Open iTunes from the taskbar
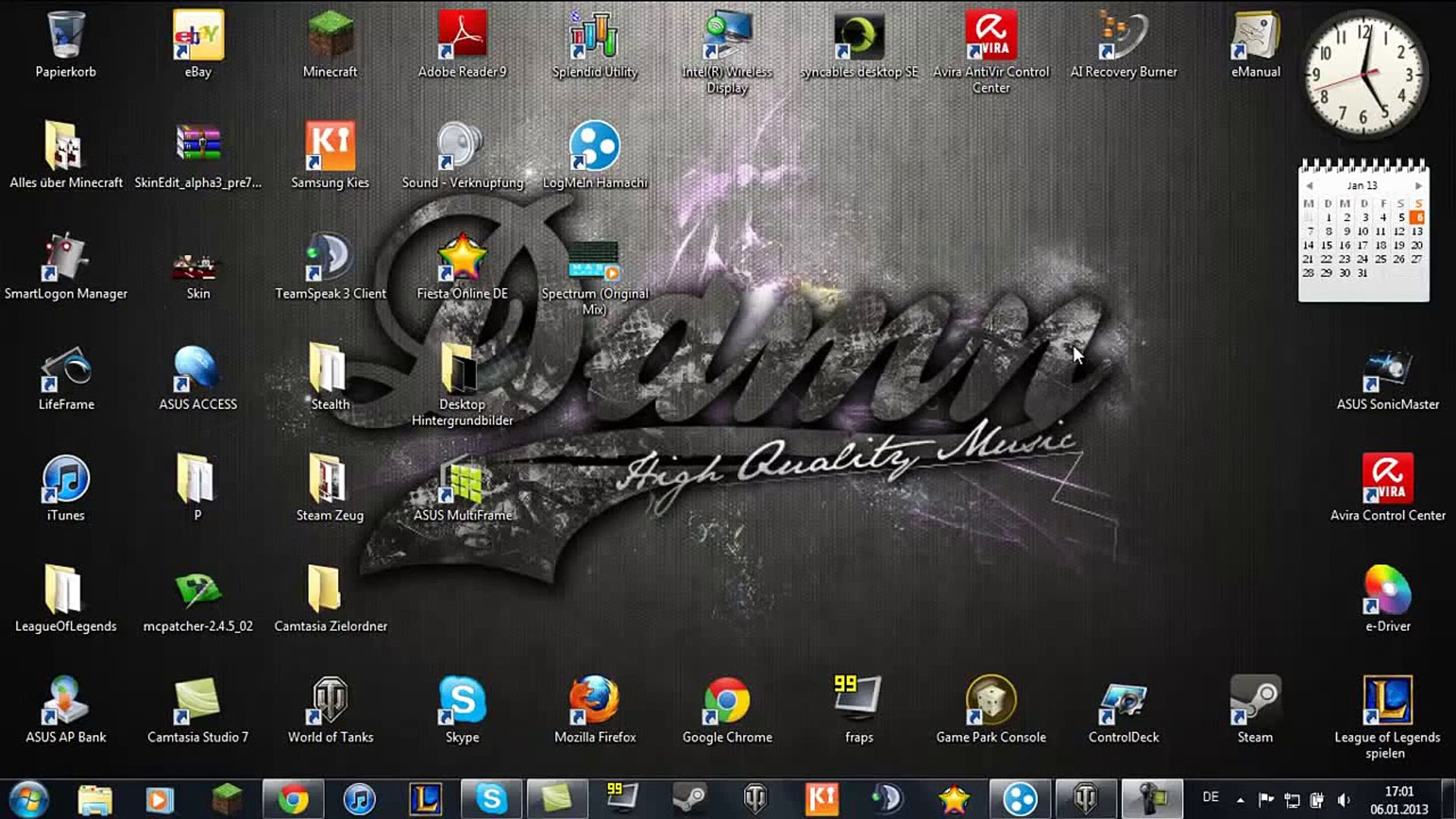The width and height of the screenshot is (1456, 819). [359, 799]
